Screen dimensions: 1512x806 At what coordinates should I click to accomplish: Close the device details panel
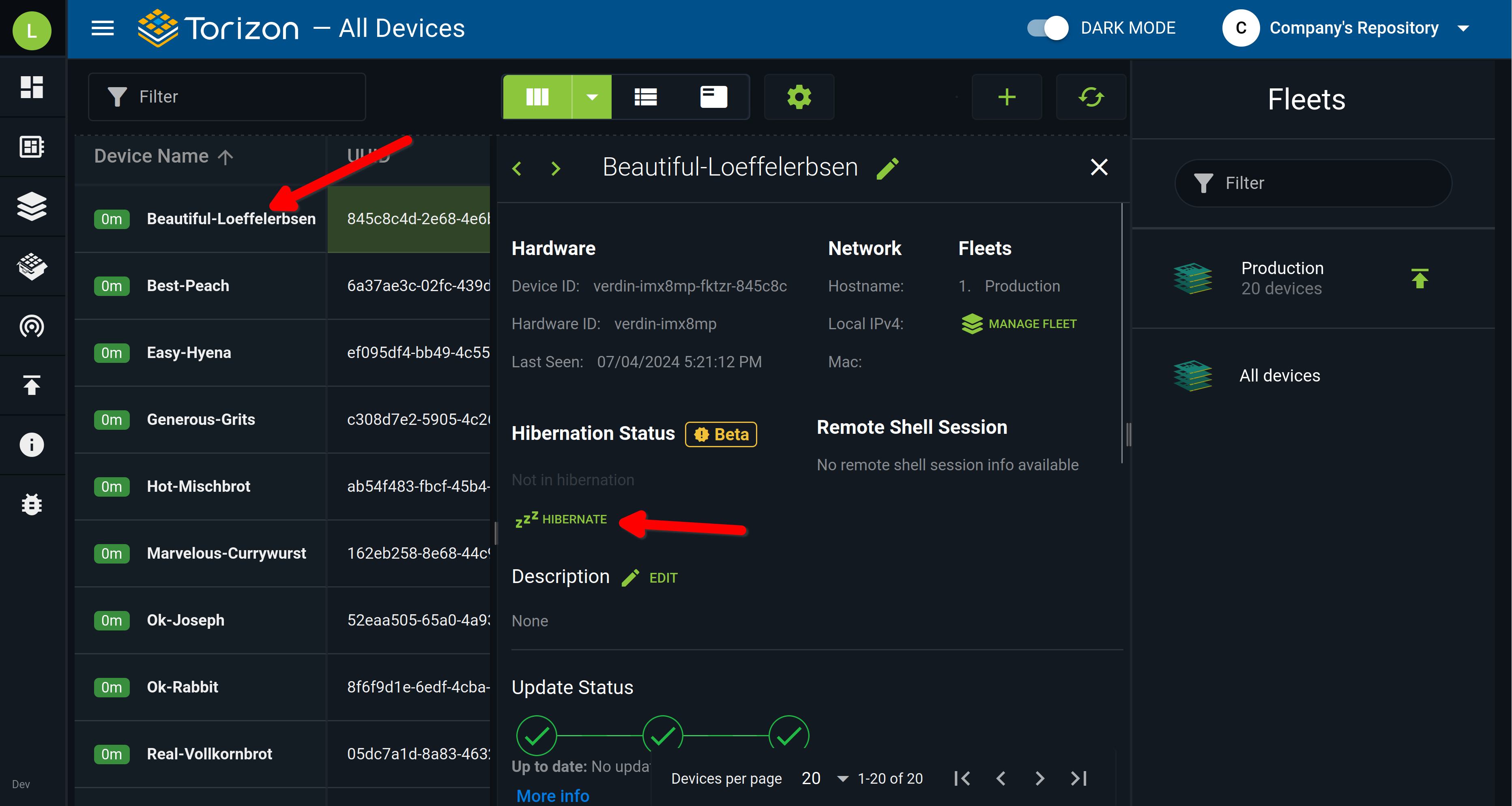point(1099,167)
